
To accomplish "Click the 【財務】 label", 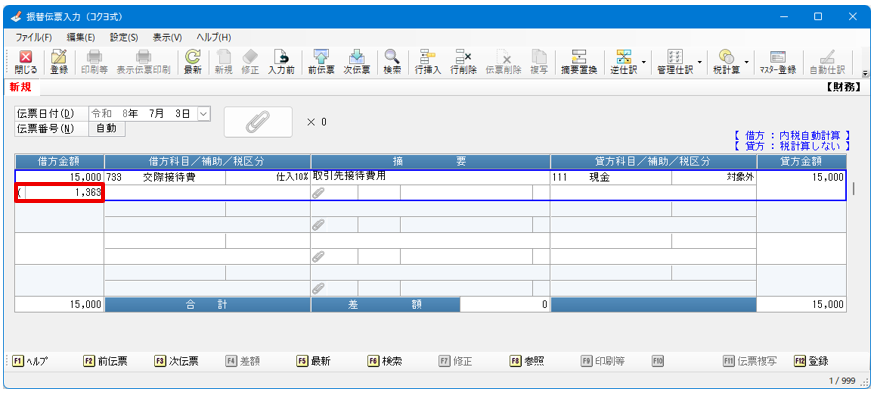I will pos(844,87).
